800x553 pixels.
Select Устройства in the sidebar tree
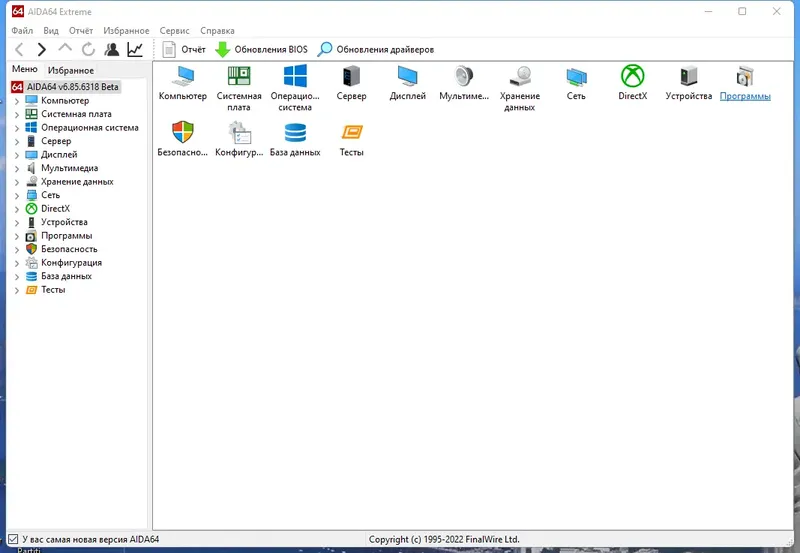coord(64,222)
